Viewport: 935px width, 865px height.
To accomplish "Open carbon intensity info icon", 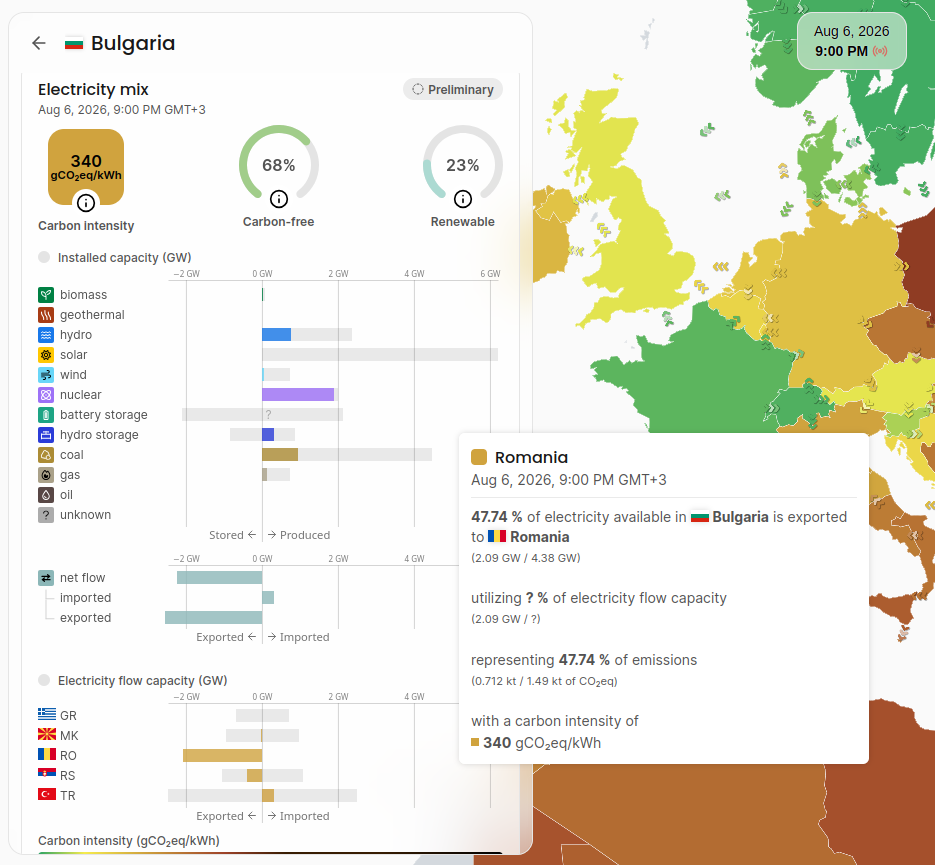I will [86, 203].
